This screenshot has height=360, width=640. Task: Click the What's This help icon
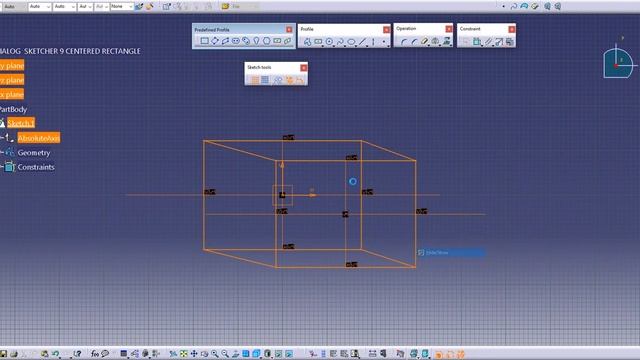pyautogui.click(x=77, y=353)
